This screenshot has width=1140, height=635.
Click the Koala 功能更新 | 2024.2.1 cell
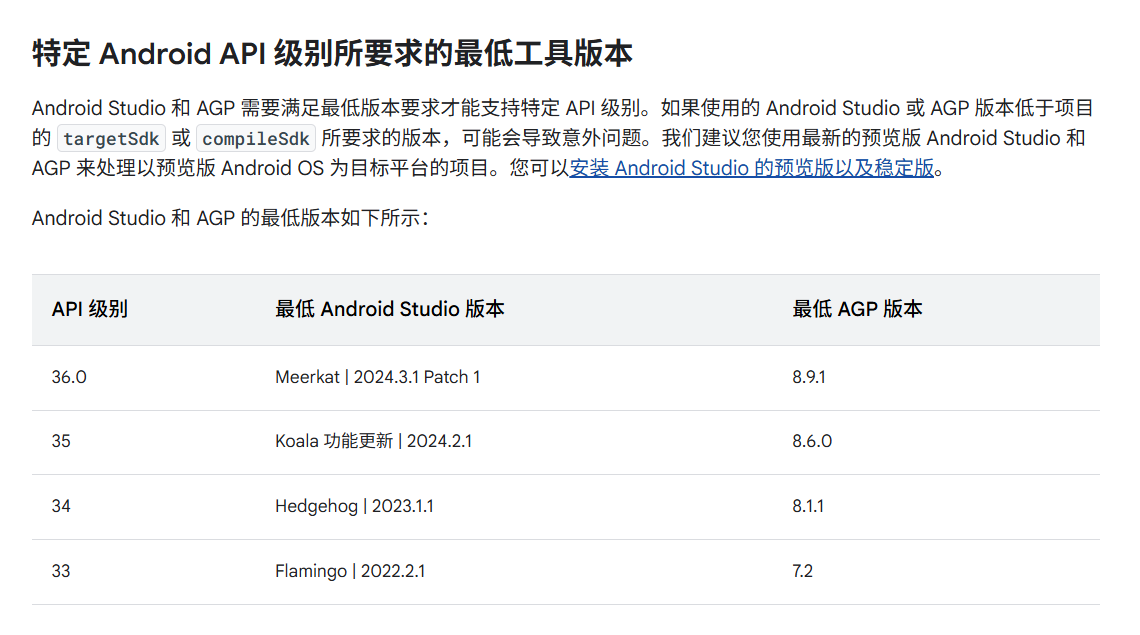[373, 441]
